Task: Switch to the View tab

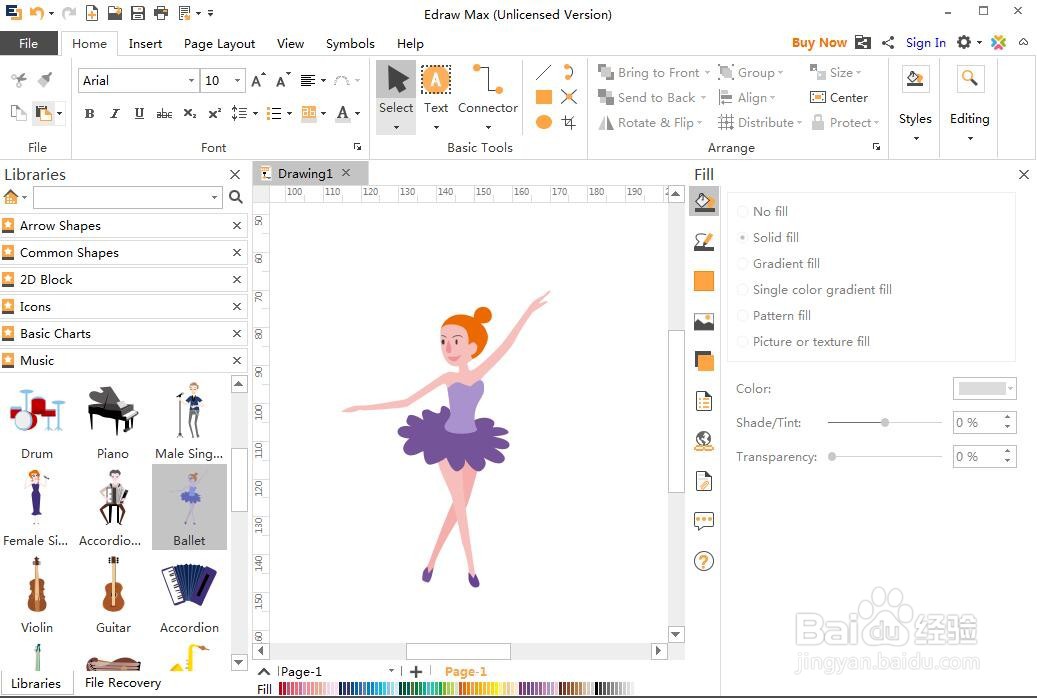Action: [290, 44]
